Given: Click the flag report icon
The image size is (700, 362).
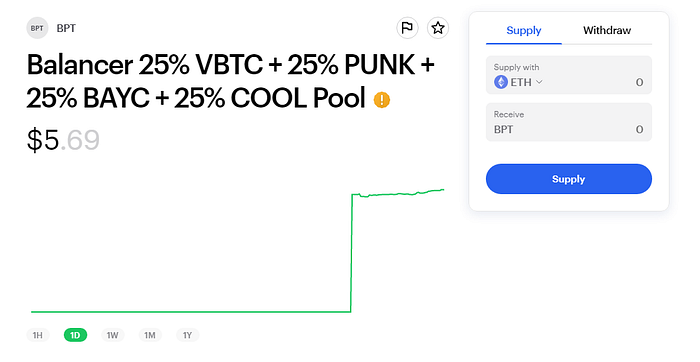Looking at the screenshot, I should (407, 28).
